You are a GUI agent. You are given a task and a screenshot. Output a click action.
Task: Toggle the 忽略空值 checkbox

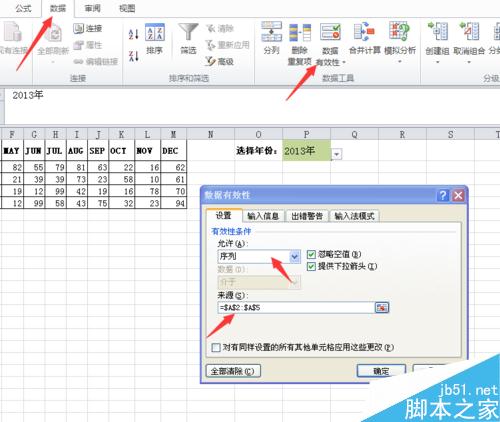coord(311,255)
